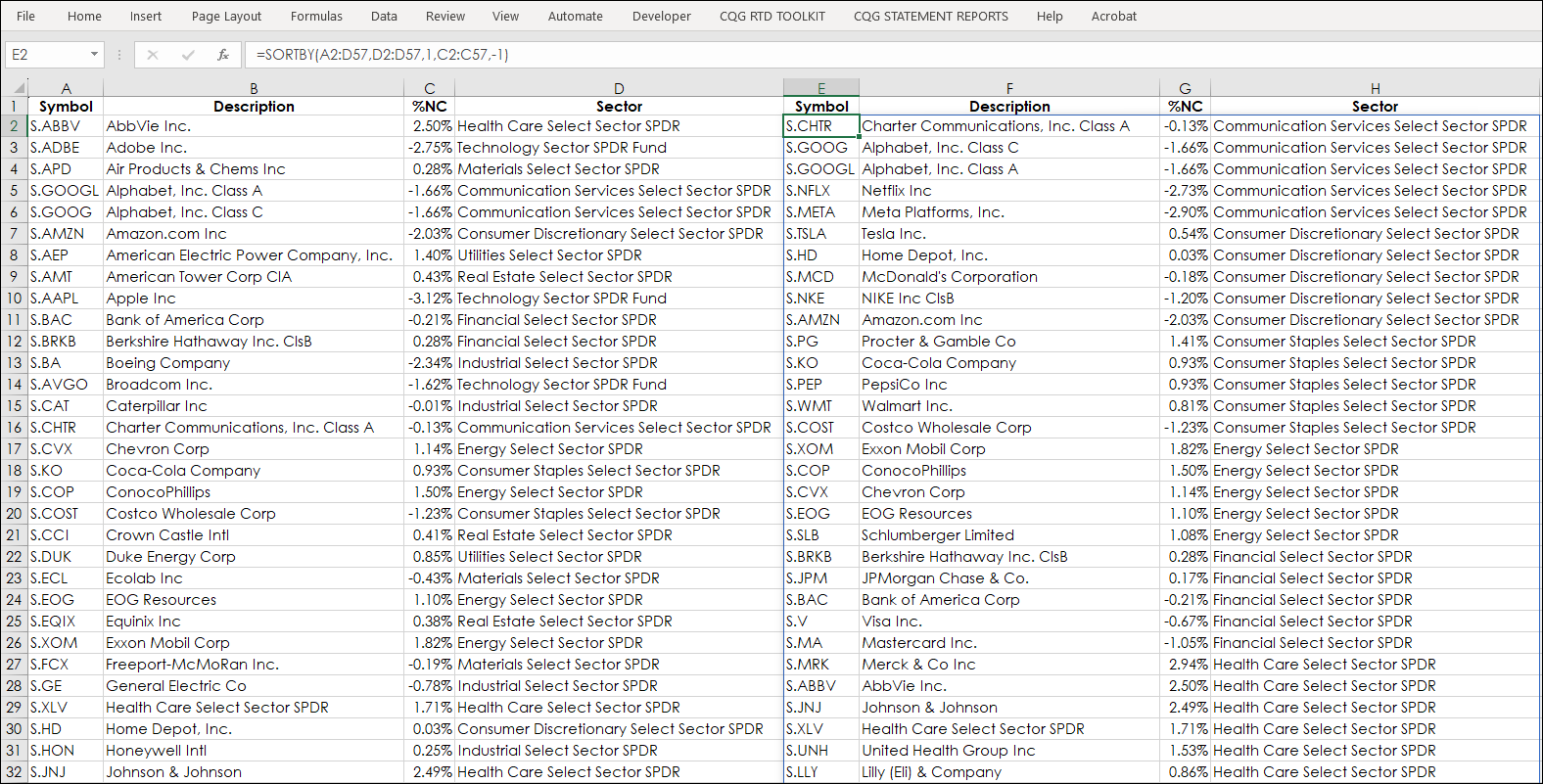1543x784 pixels.
Task: Click the Schlumberger Limited cell
Action: (x=1009, y=535)
